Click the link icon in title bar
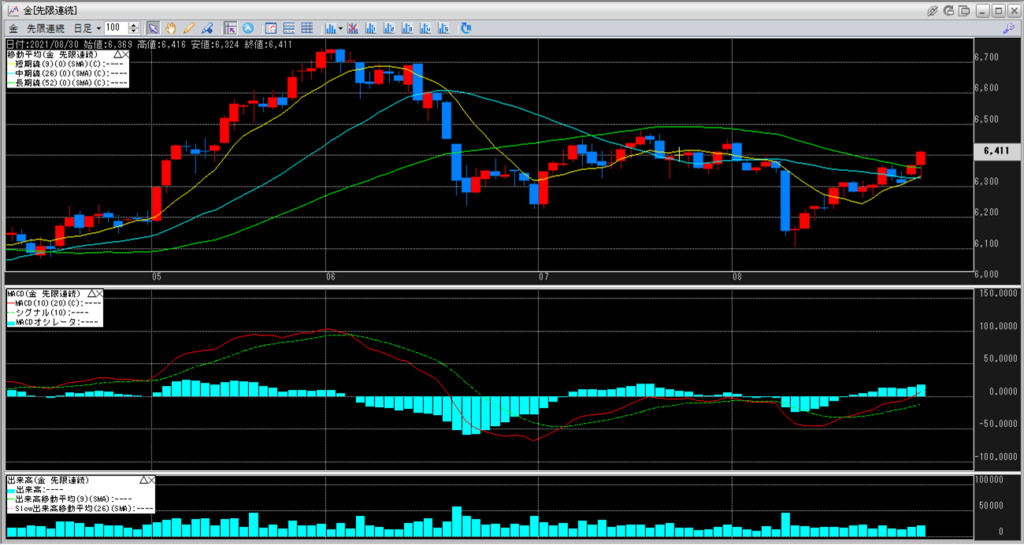The width and height of the screenshot is (1024, 545). click(x=932, y=10)
